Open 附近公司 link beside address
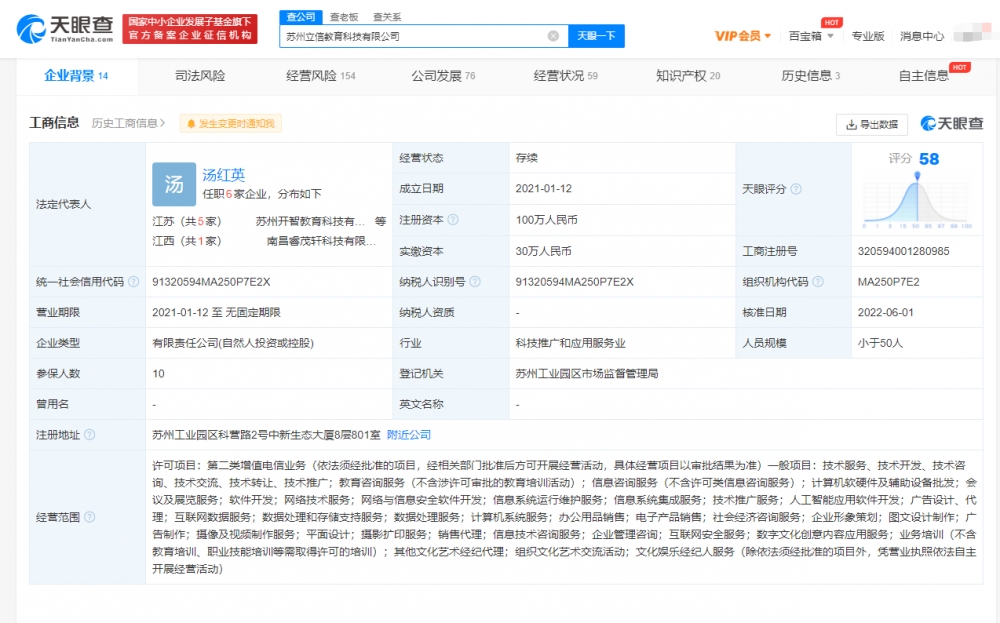This screenshot has width=1000, height=623. tap(409, 435)
